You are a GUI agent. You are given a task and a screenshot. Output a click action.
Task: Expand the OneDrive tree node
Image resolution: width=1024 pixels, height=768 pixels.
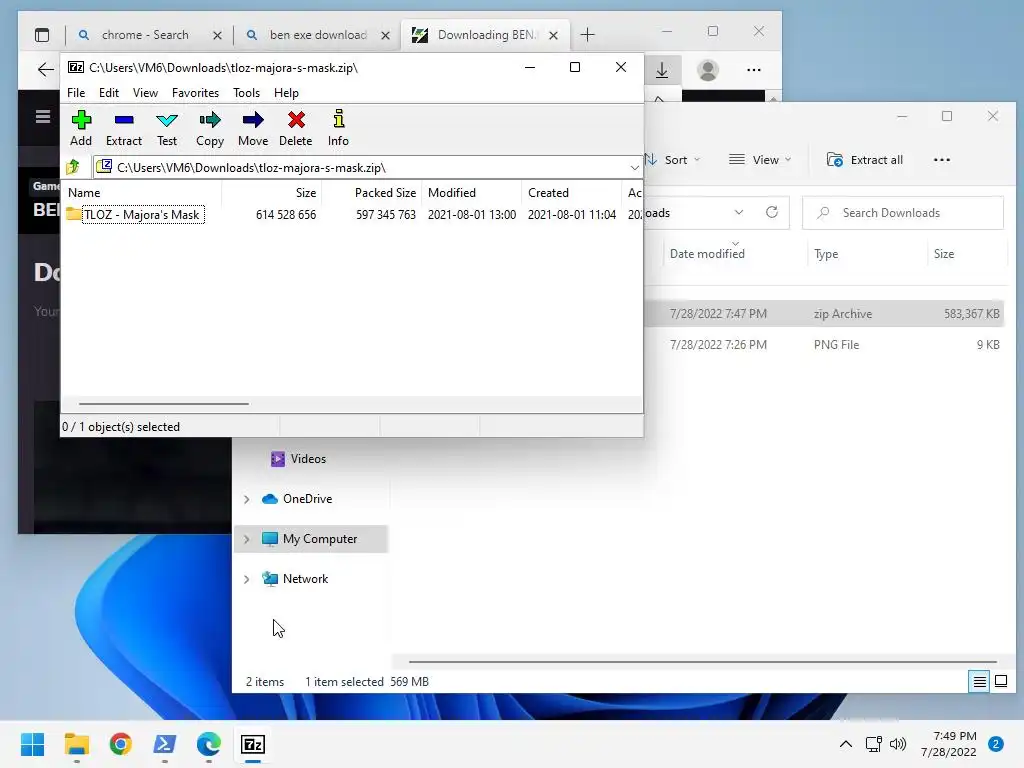pyautogui.click(x=246, y=500)
